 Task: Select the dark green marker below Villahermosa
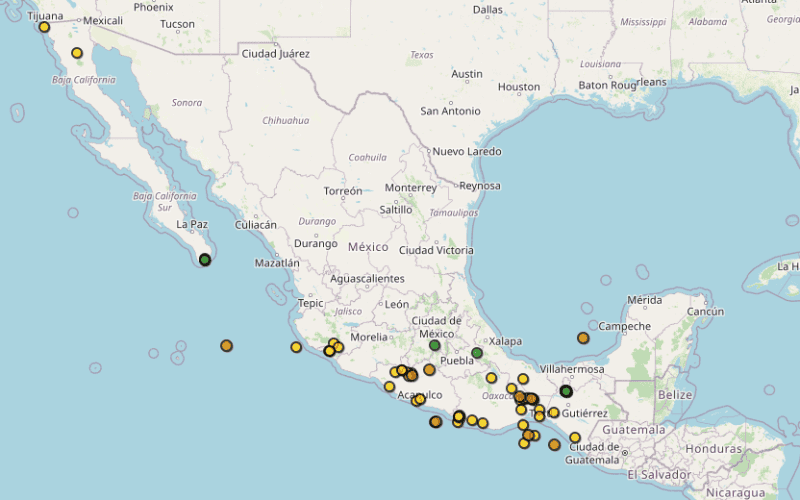point(566,391)
